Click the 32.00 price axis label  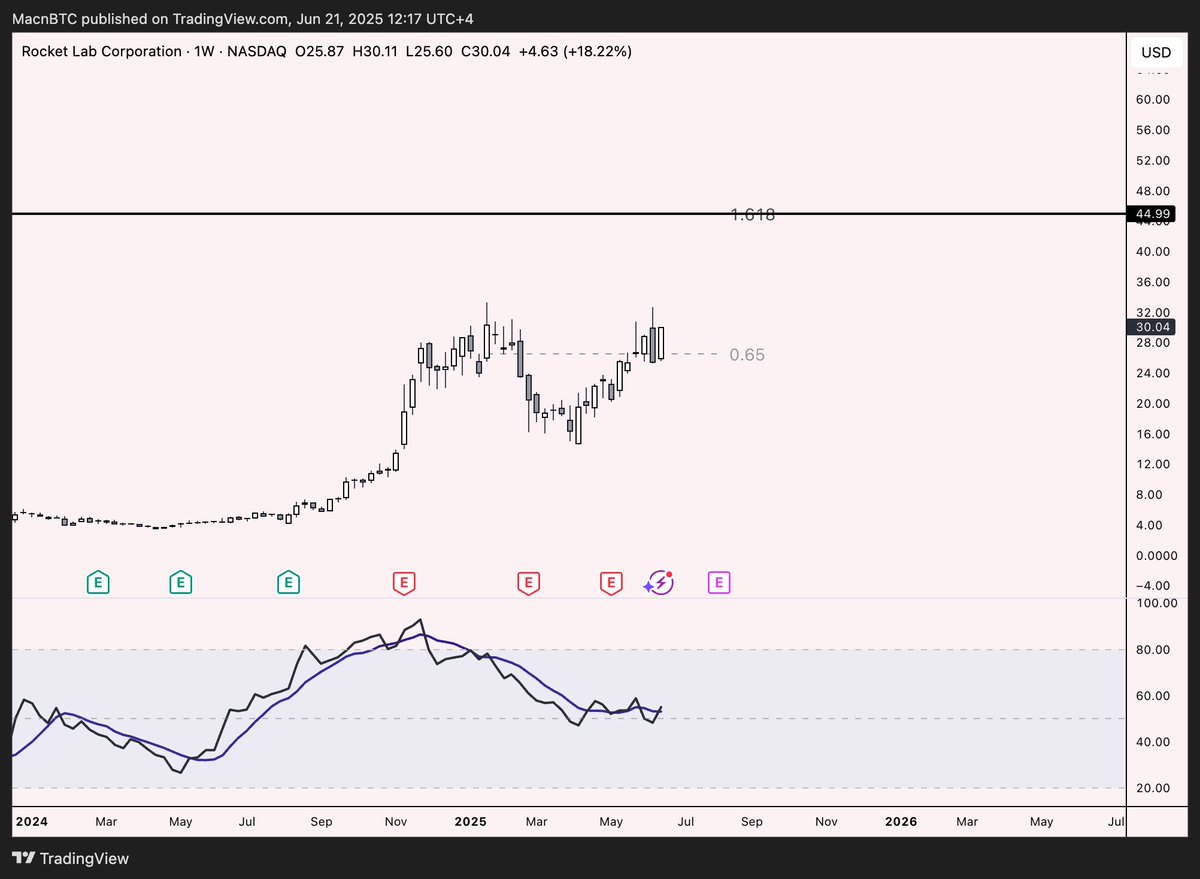click(x=1153, y=313)
